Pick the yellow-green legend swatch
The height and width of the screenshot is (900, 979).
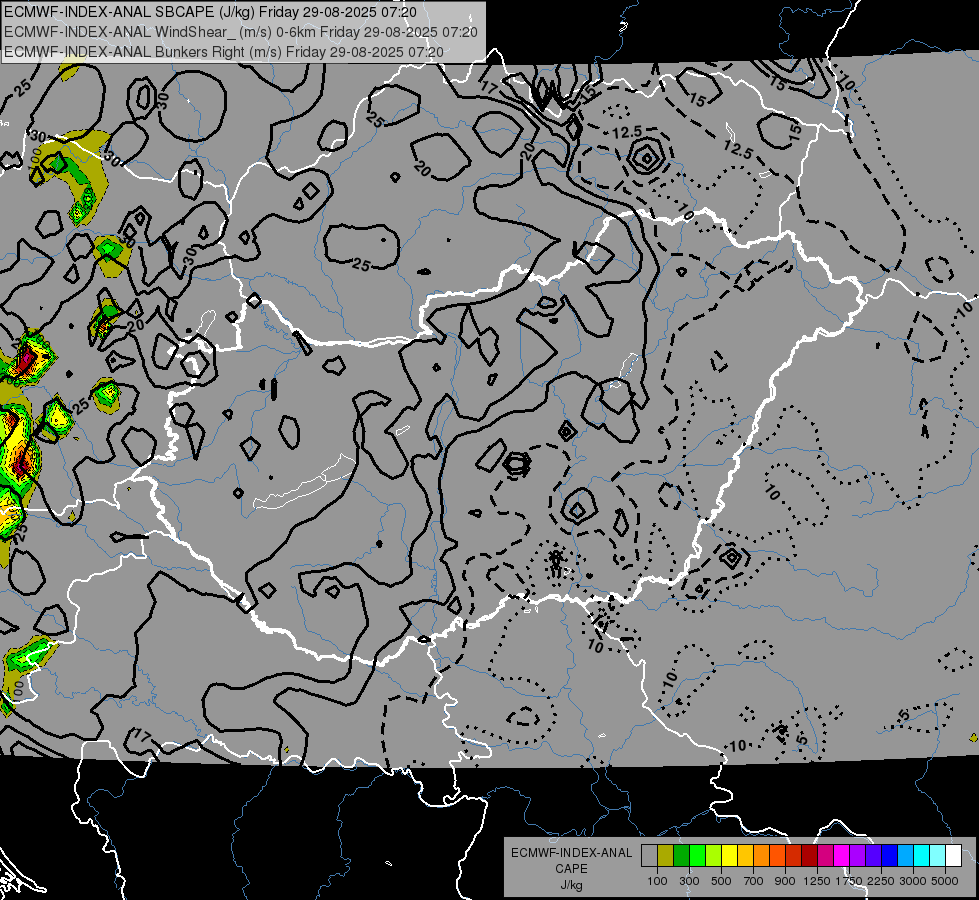713,856
